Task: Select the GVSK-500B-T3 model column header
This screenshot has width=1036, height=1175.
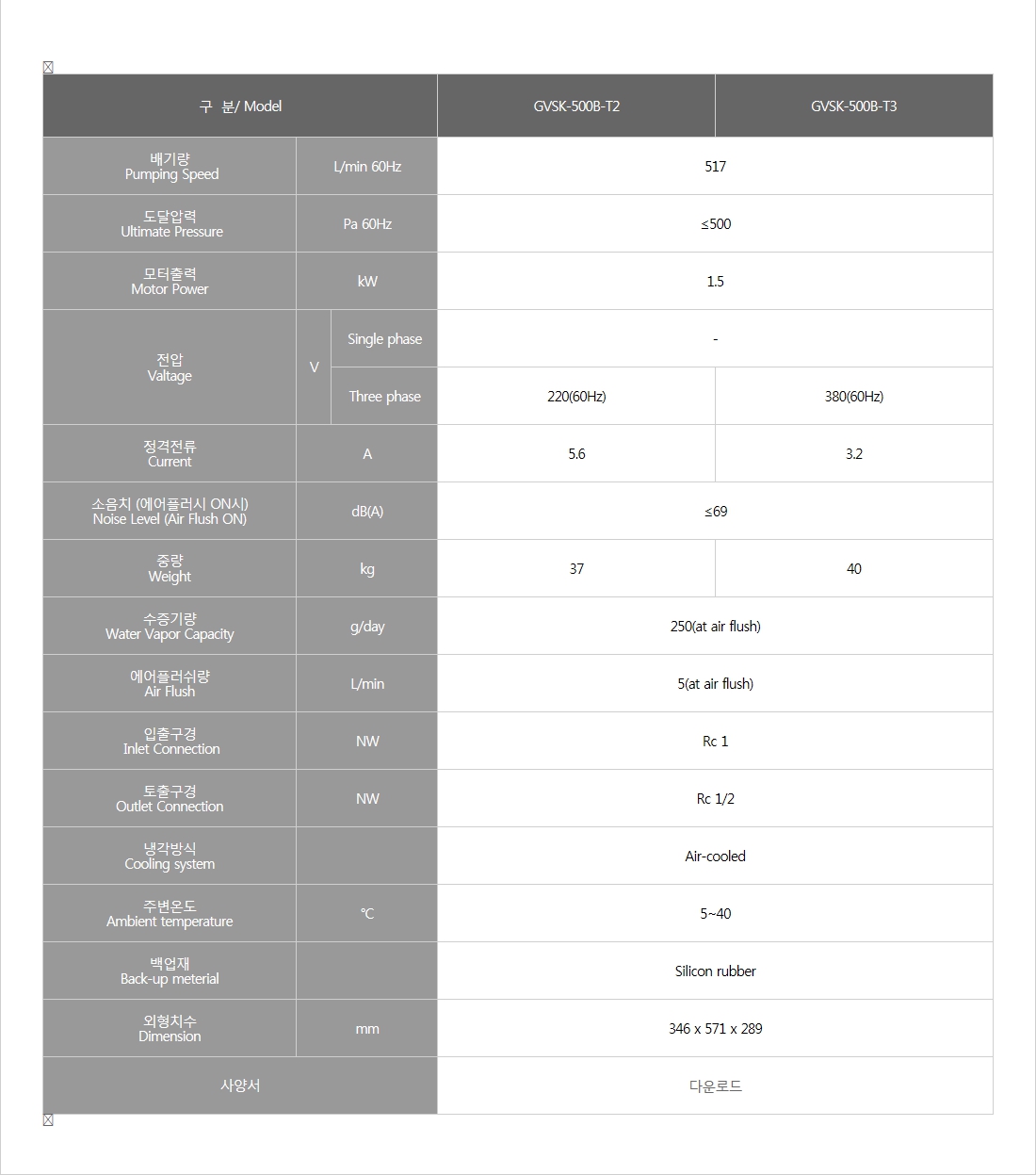Action: pyautogui.click(x=853, y=106)
